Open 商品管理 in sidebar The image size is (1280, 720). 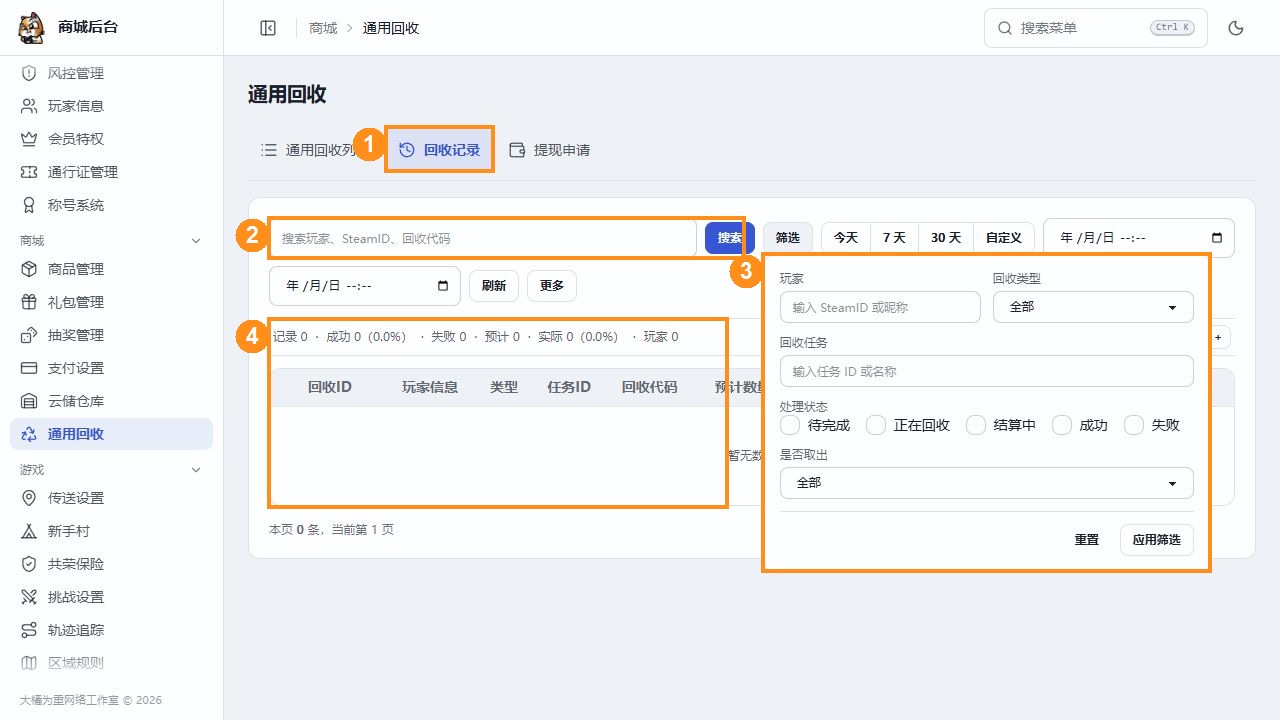point(111,269)
